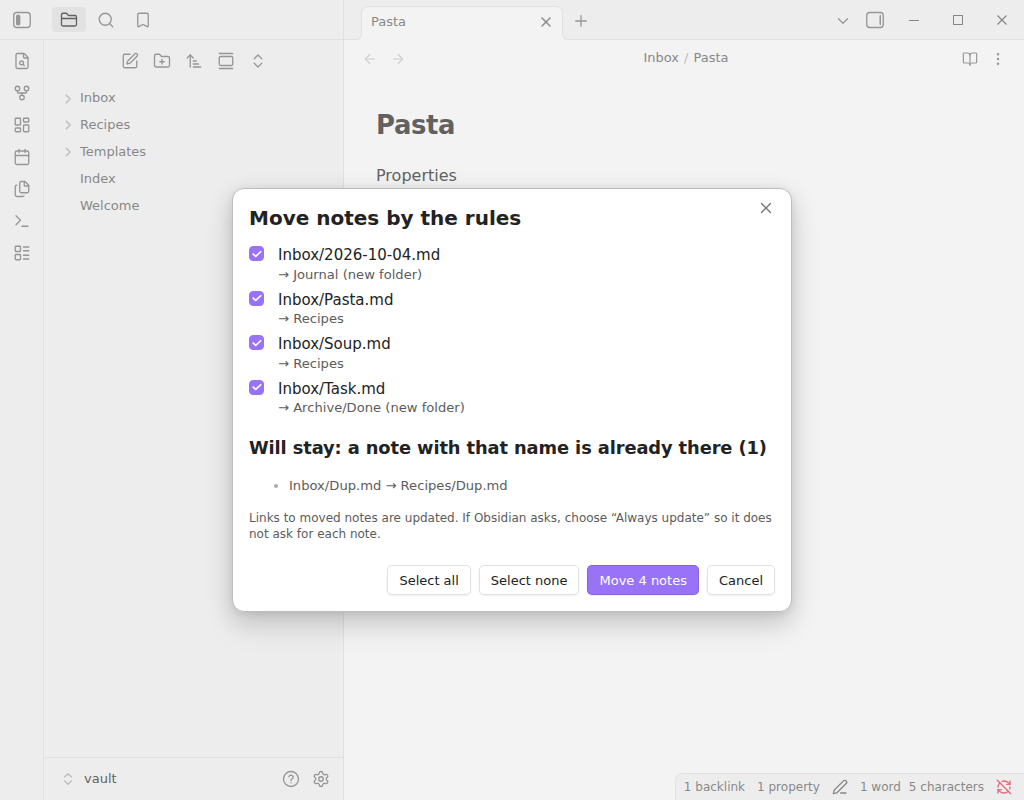Image resolution: width=1024 pixels, height=800 pixels.
Task: Toggle the right sidebar icon
Action: pos(875,20)
